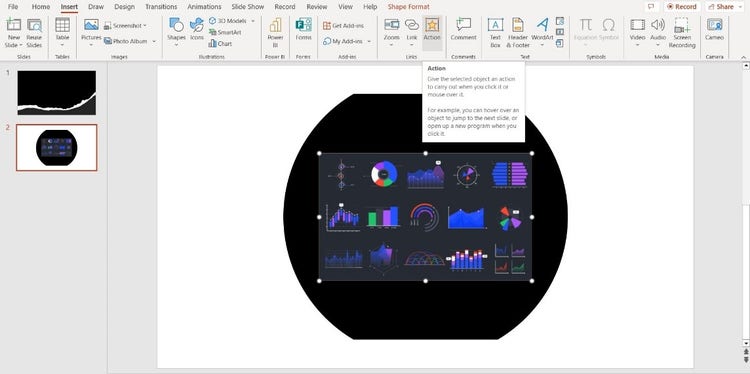Expand My Add-ins dropdown arrow

(369, 42)
